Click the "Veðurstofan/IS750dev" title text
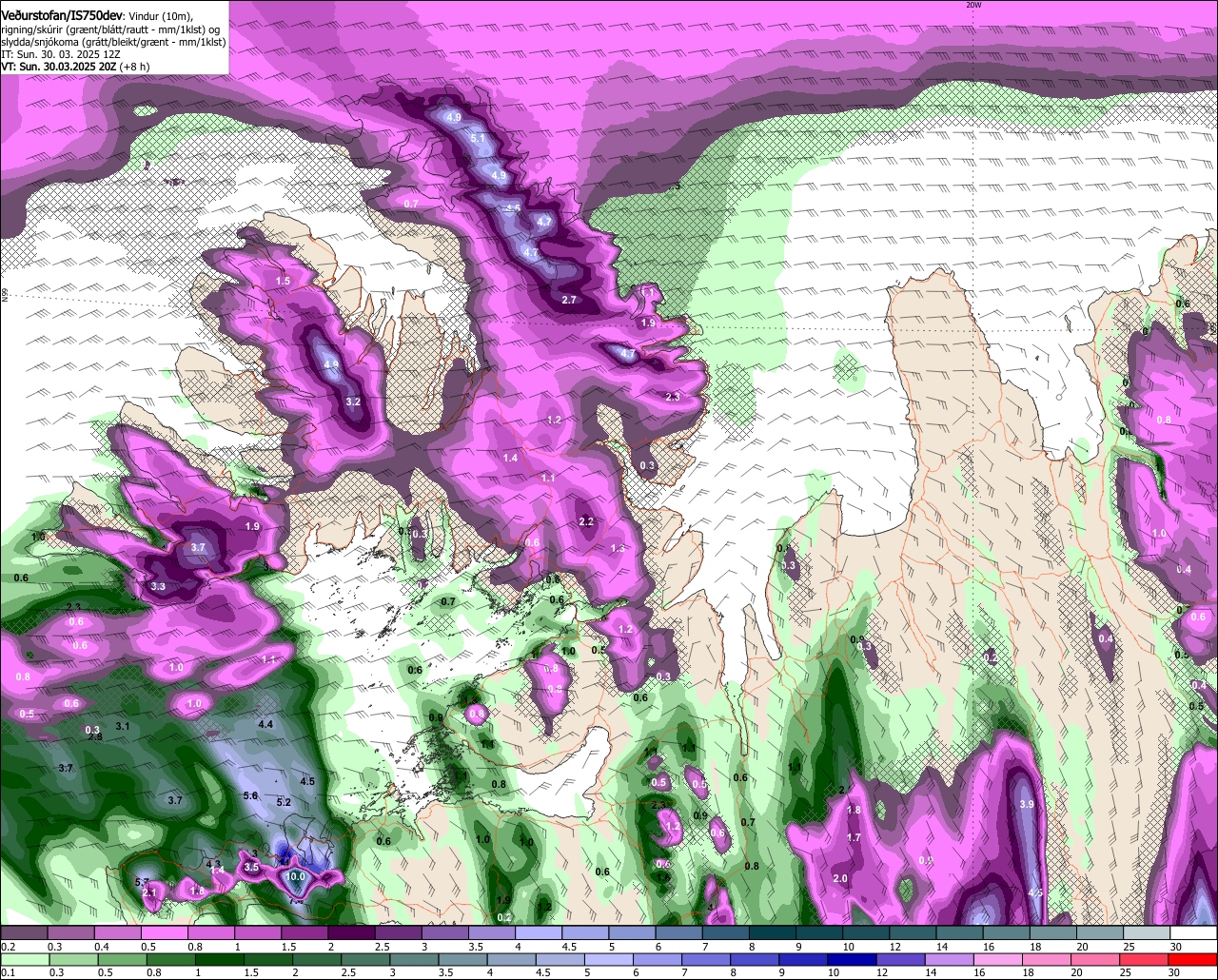Screen dimensions: 1218x980 click(x=62, y=15)
